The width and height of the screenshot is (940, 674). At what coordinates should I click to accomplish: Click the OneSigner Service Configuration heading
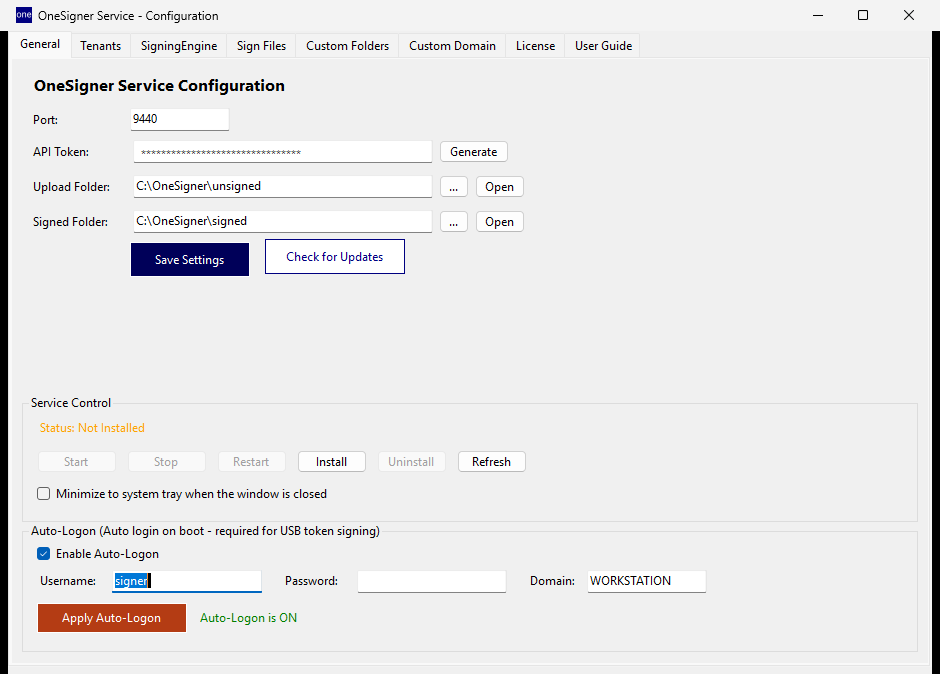coord(159,86)
